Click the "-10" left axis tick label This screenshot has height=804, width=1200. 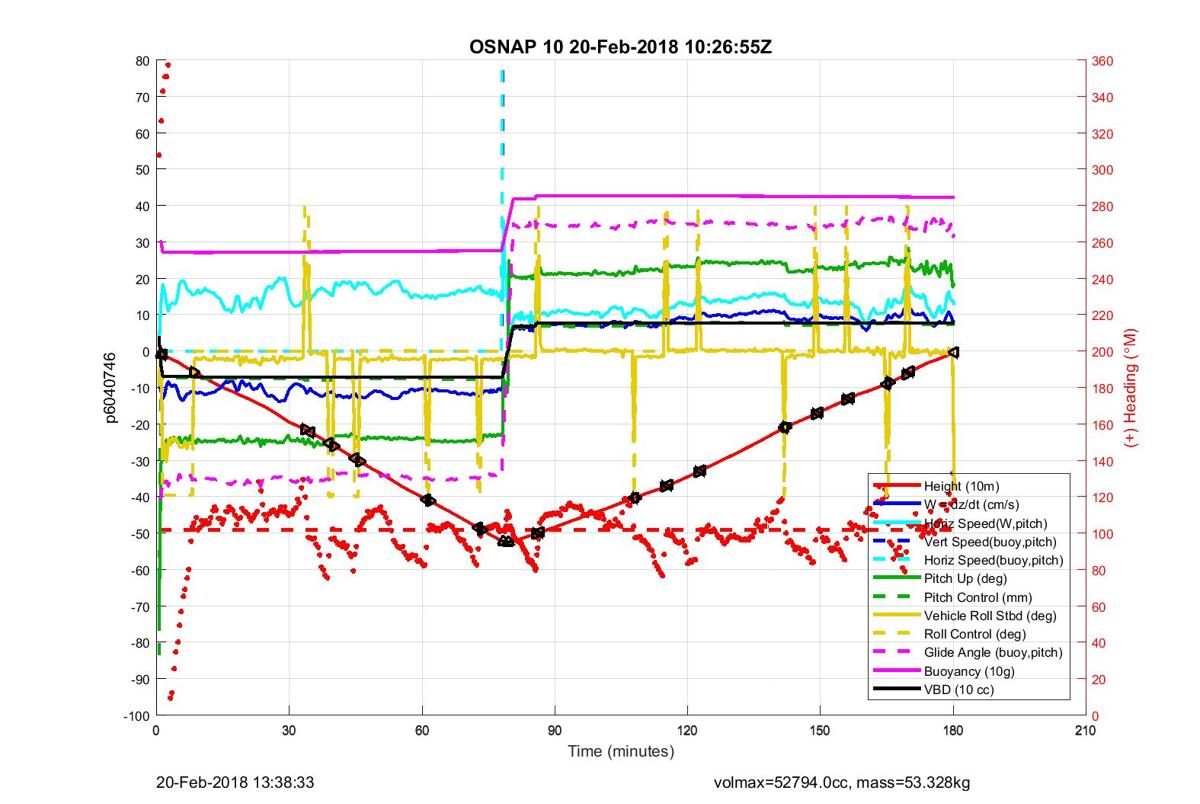pyautogui.click(x=140, y=388)
